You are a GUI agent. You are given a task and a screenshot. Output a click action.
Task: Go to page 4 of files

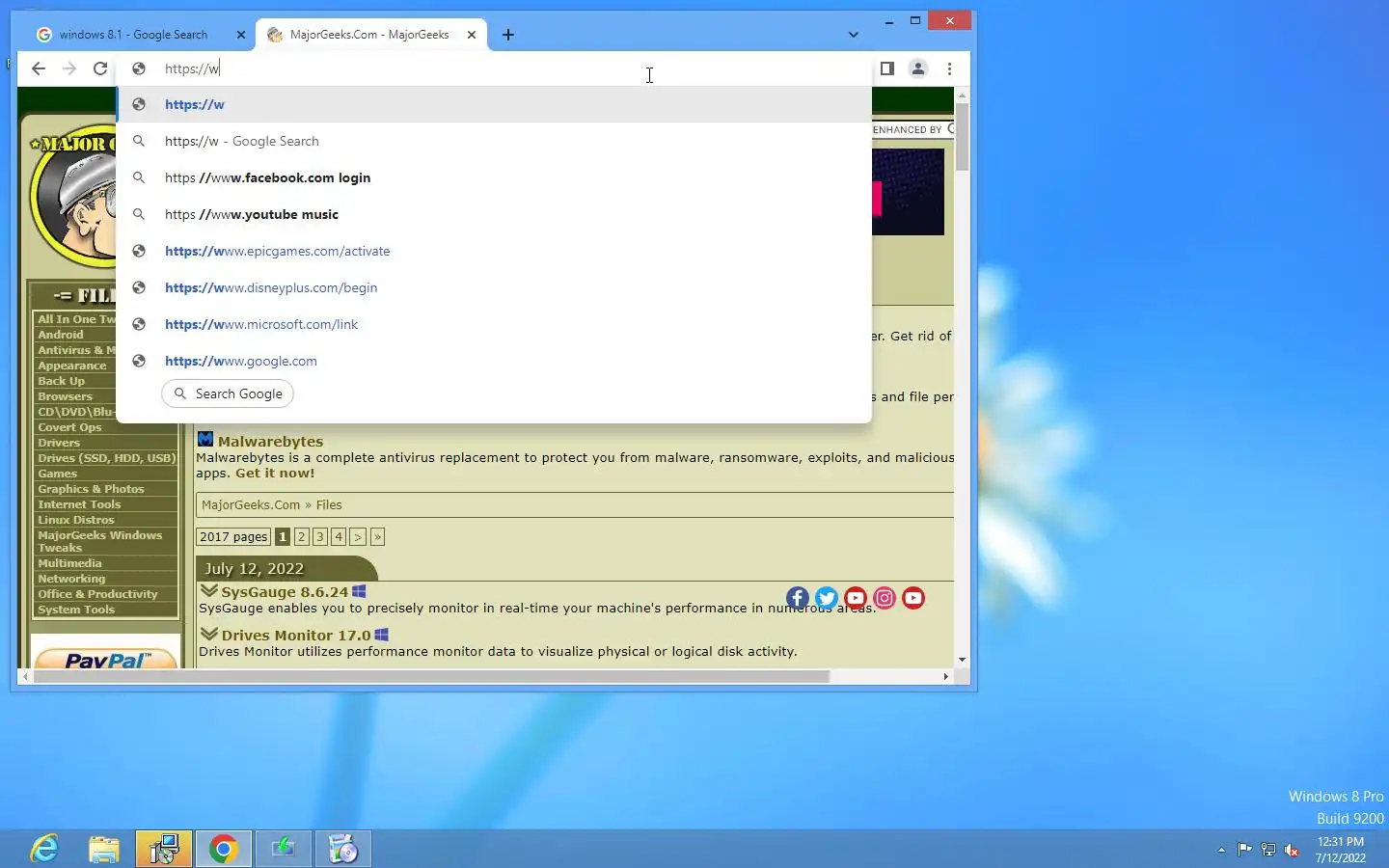click(339, 536)
